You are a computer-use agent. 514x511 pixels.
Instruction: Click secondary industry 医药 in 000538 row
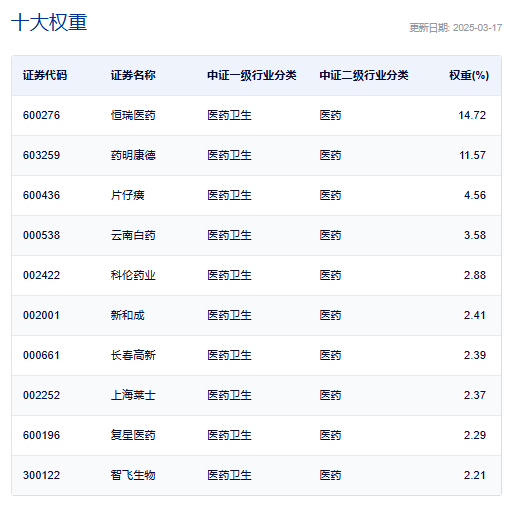[x=330, y=235]
